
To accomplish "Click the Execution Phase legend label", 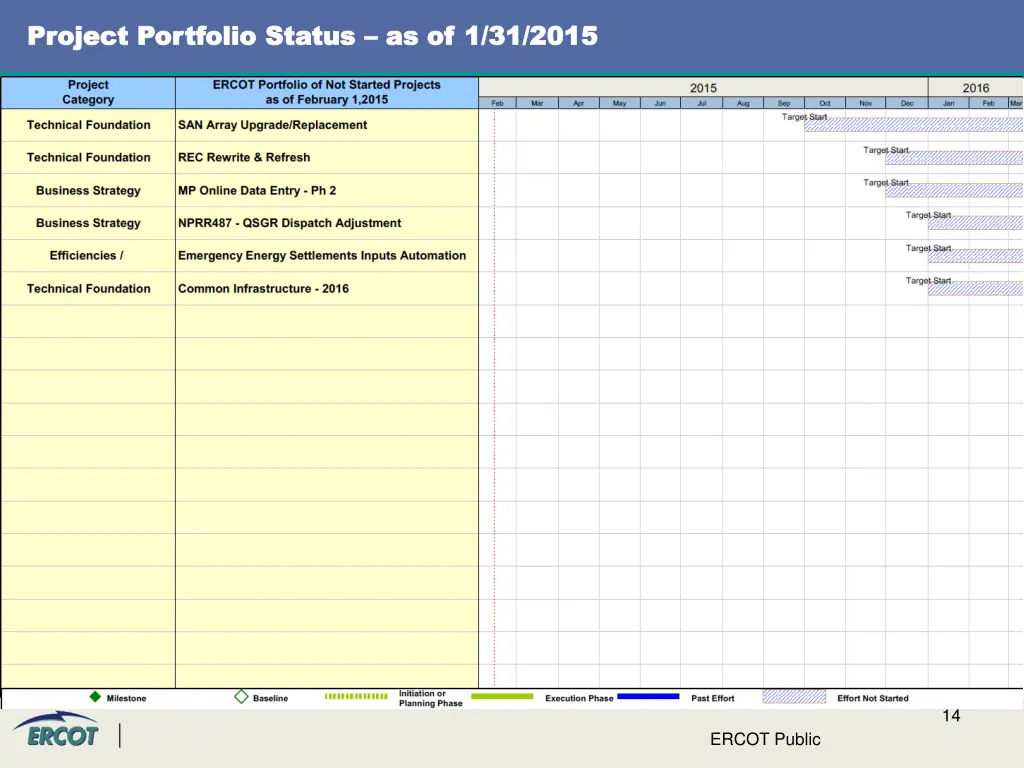I will pos(579,698).
